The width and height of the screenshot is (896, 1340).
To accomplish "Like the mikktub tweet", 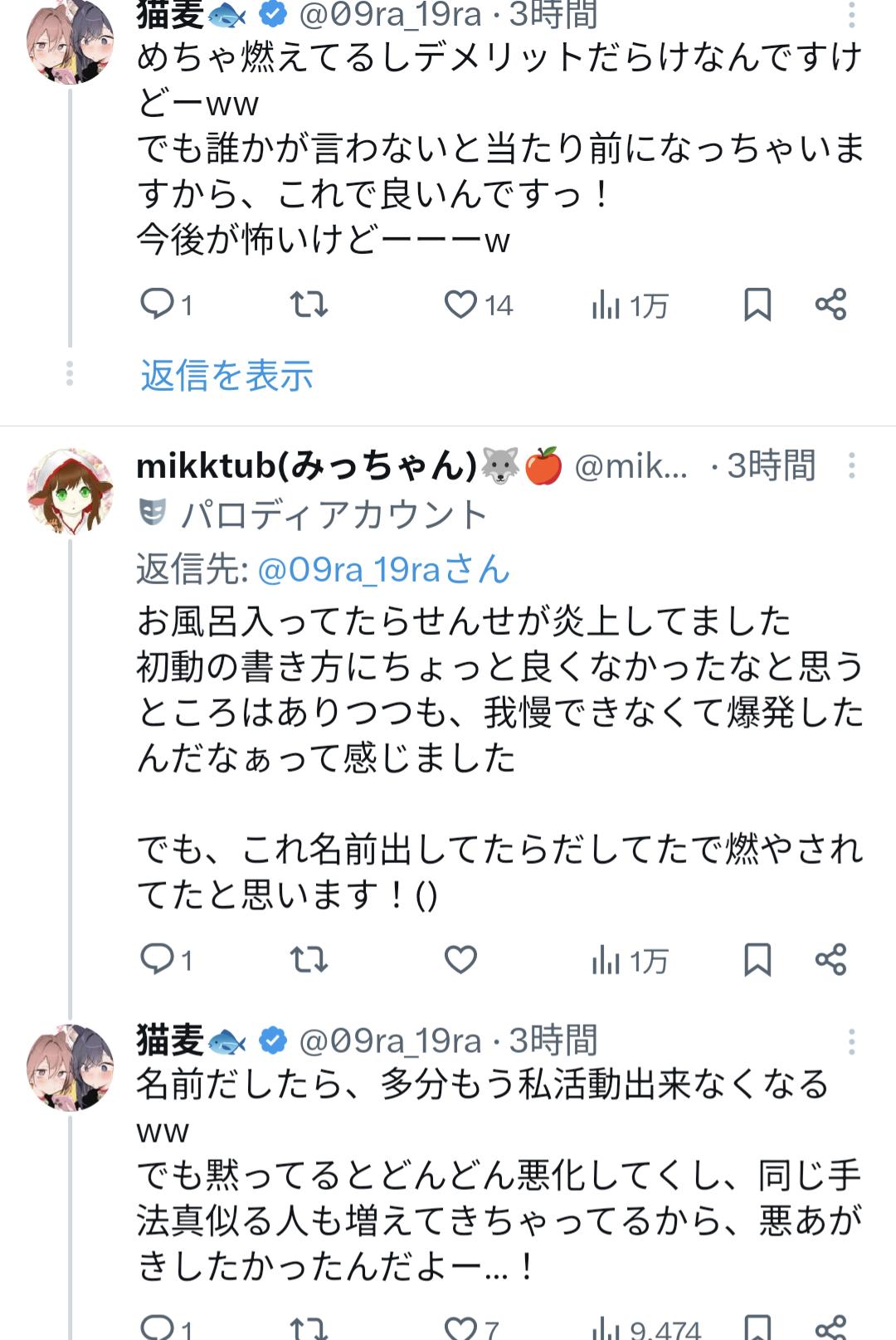I will click(x=460, y=960).
